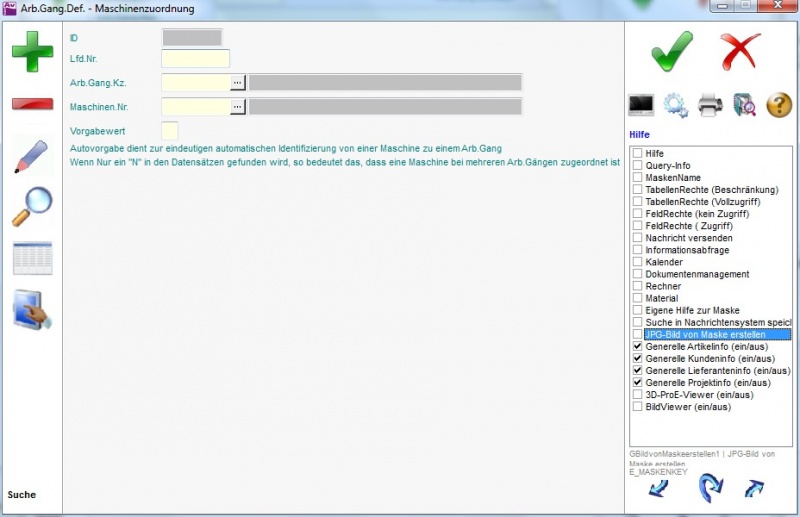Open help via yellow question mark icon
This screenshot has width=800, height=517.
click(x=779, y=104)
